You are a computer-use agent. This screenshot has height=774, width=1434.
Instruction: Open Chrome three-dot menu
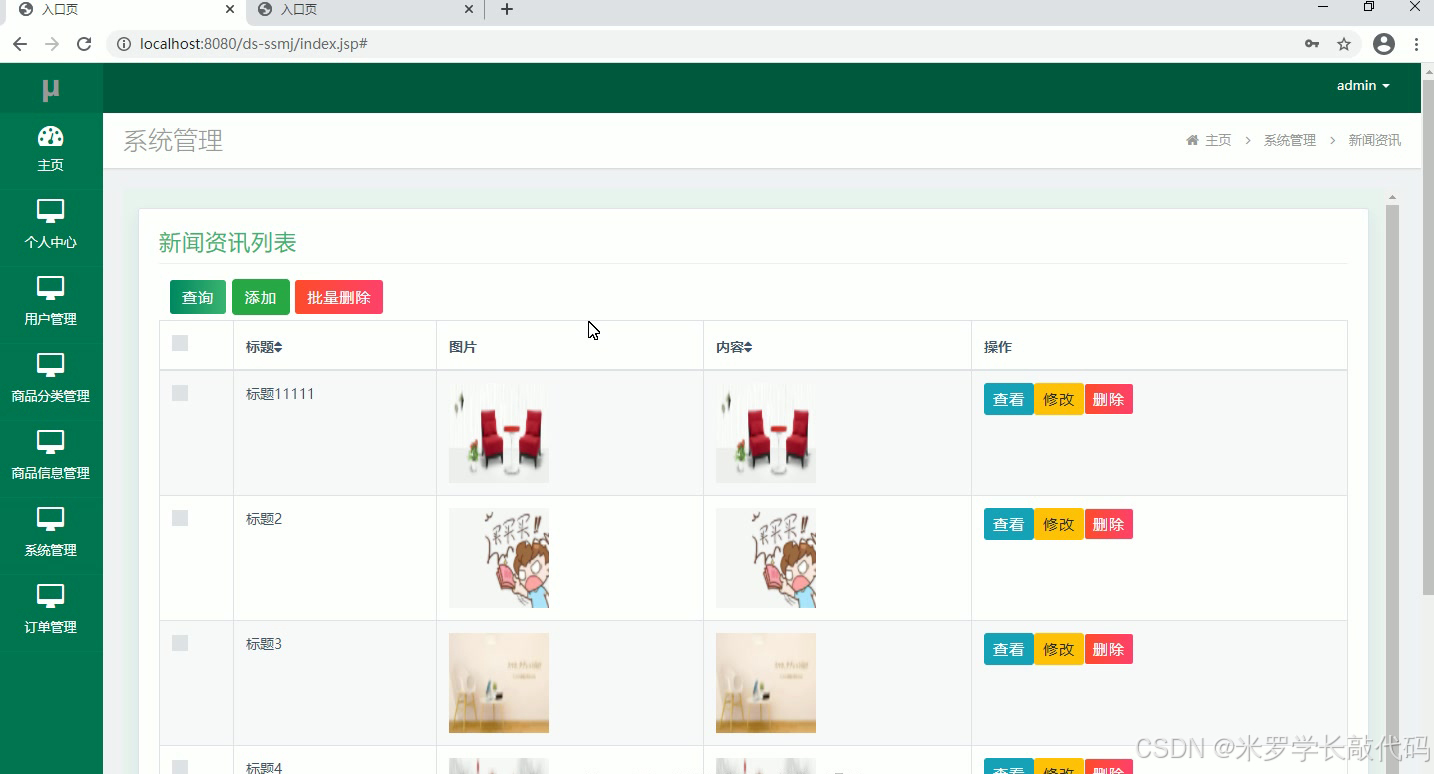[x=1417, y=44]
